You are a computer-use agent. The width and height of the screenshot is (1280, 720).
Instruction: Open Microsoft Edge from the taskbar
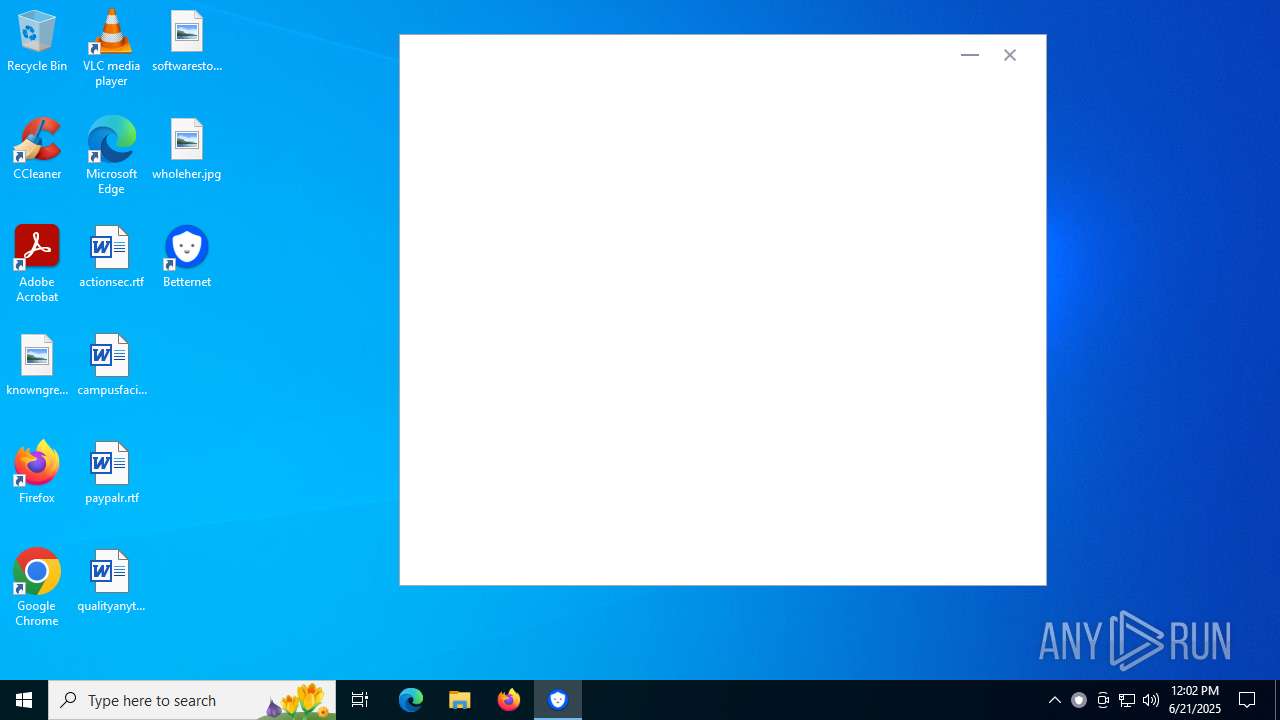click(411, 700)
